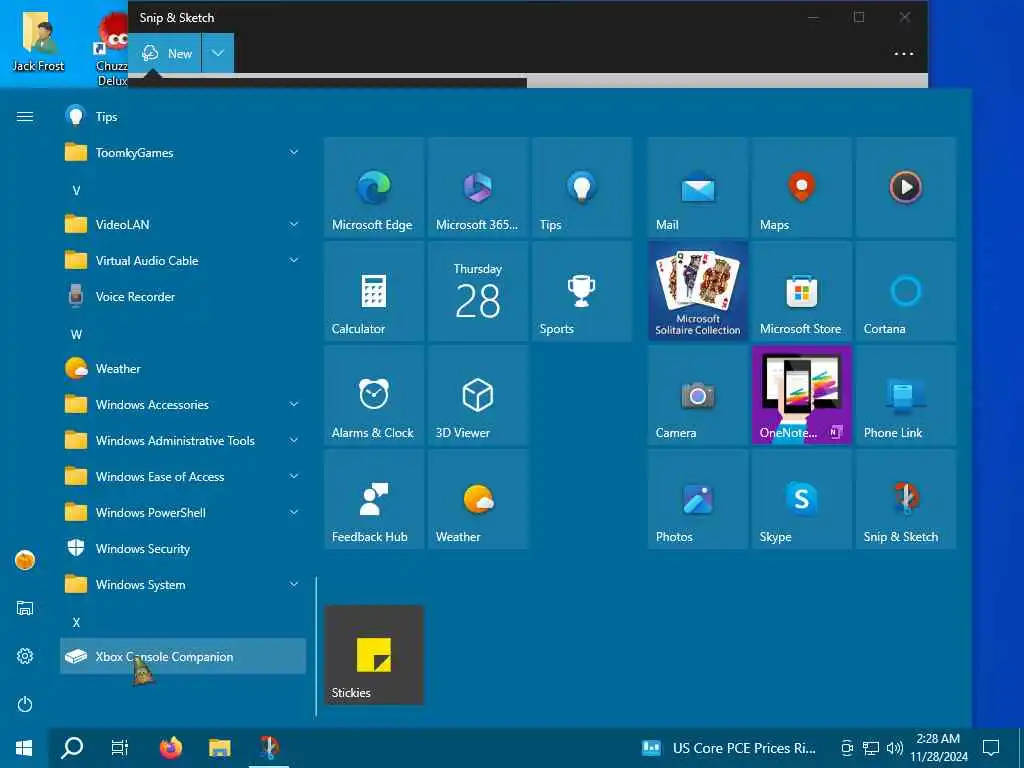Launch the Skype tile
This screenshot has width=1024, height=768.
pos(801,498)
